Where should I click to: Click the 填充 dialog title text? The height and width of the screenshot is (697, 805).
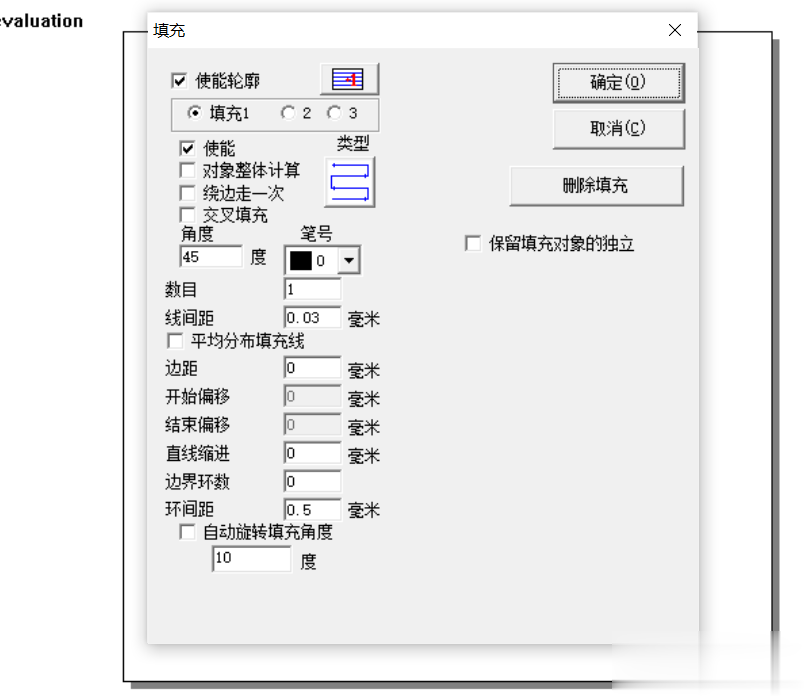click(169, 31)
